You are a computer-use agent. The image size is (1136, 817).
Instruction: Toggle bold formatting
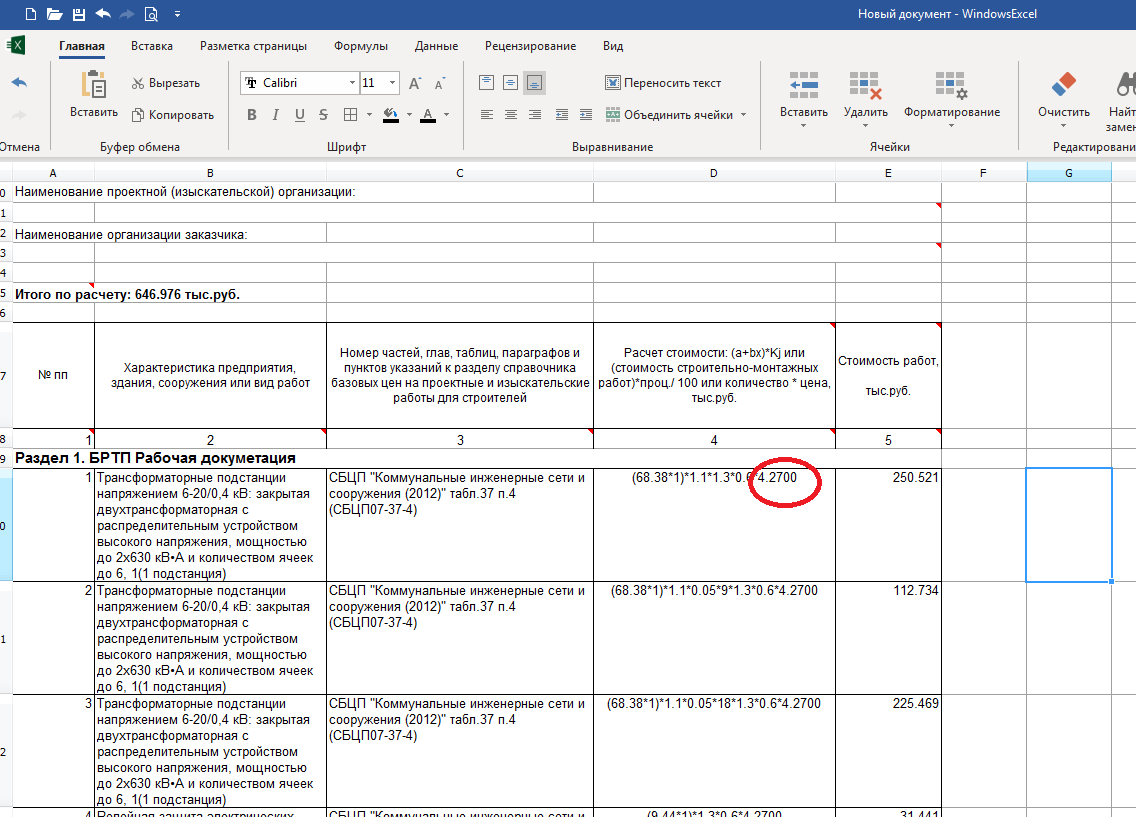[x=252, y=115]
